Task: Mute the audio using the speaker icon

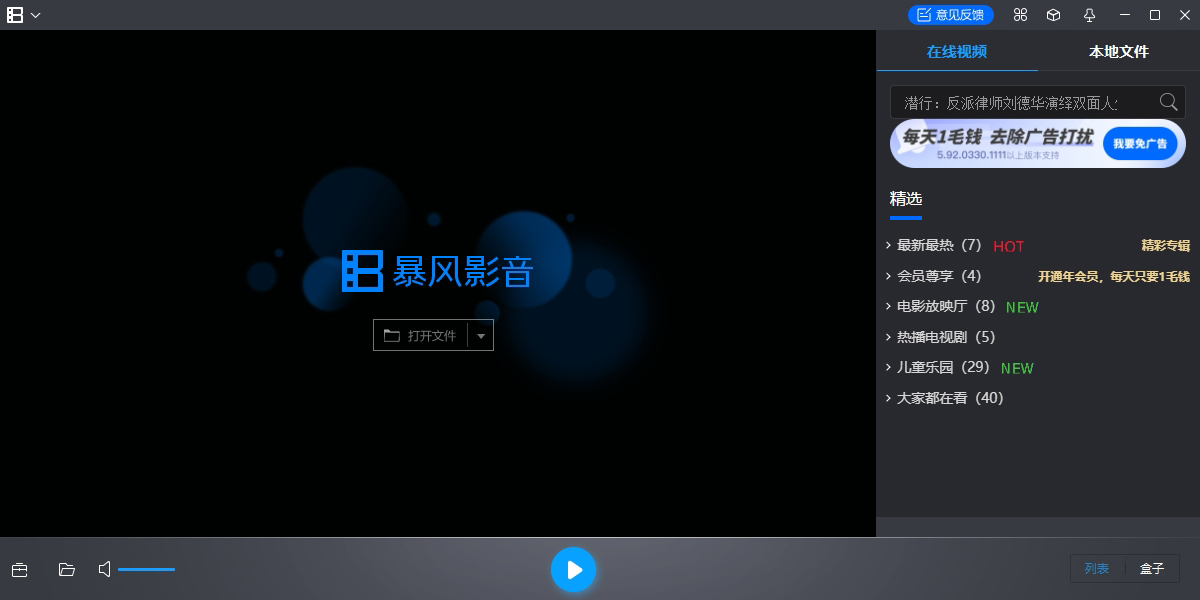Action: (x=105, y=570)
